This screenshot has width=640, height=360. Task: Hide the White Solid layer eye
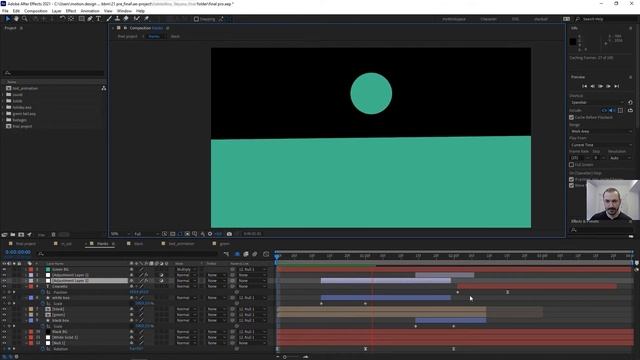pos(4,338)
